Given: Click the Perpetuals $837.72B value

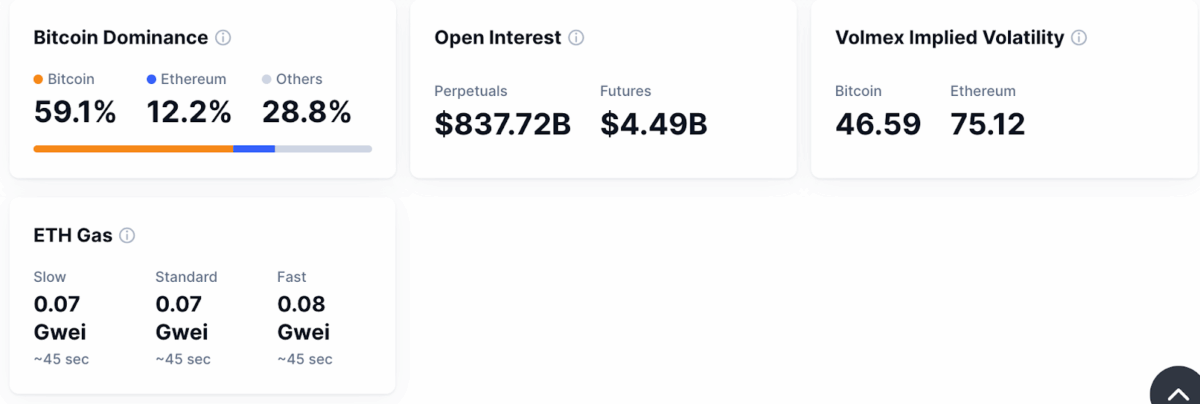Looking at the screenshot, I should (x=502, y=124).
